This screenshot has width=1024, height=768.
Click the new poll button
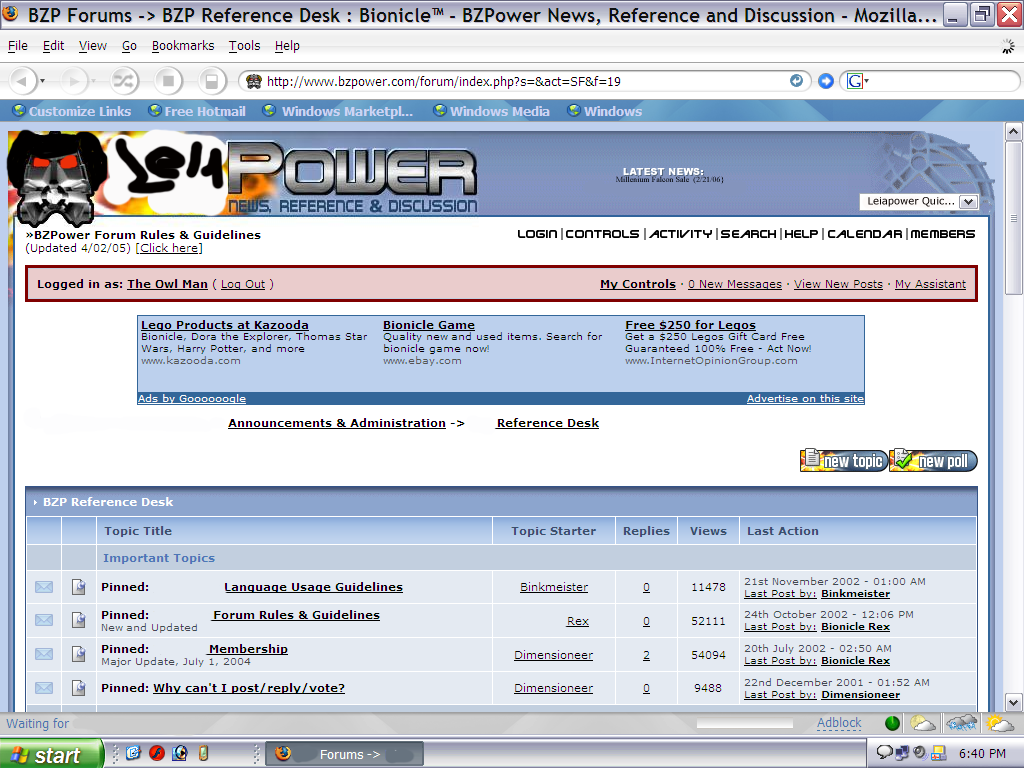coord(933,460)
